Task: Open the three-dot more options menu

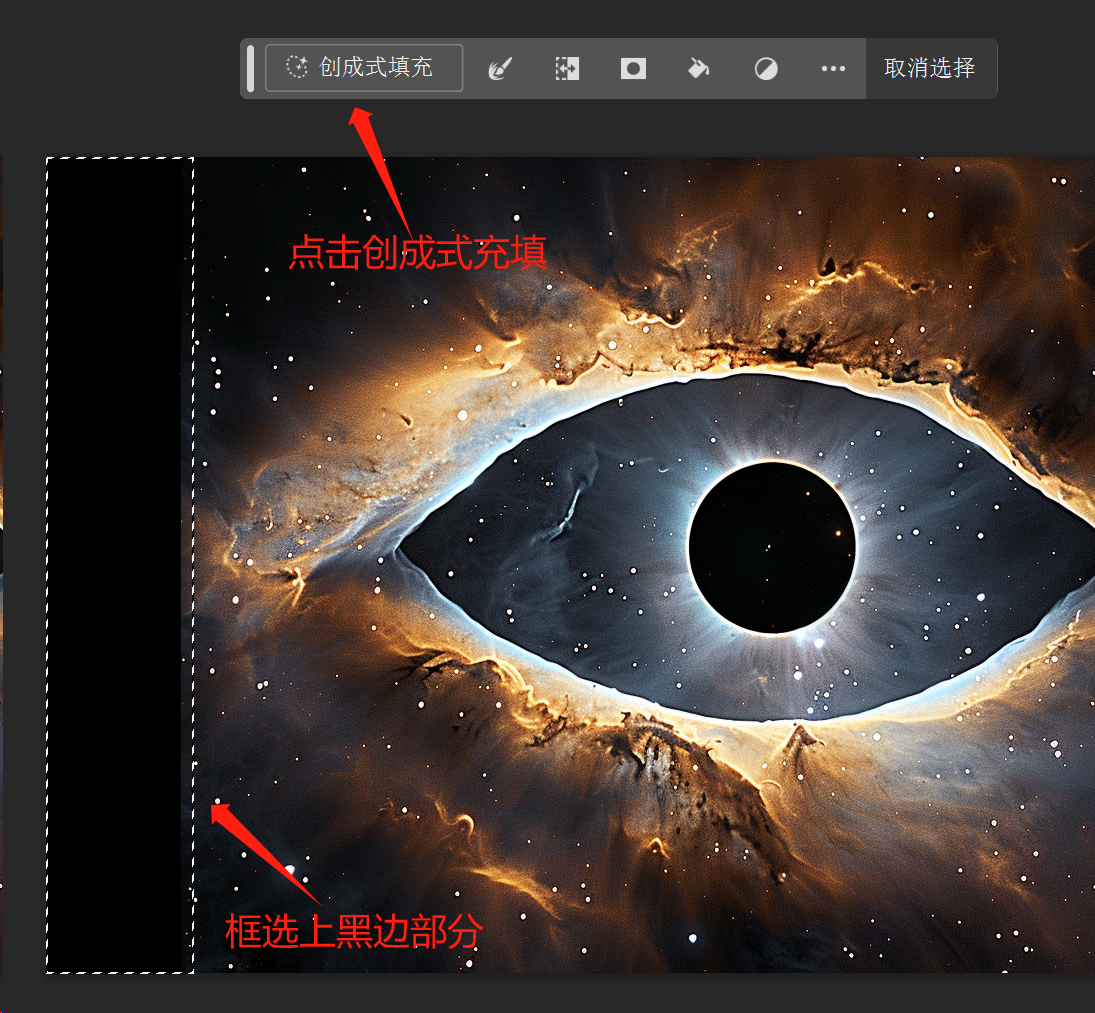Action: [x=833, y=68]
